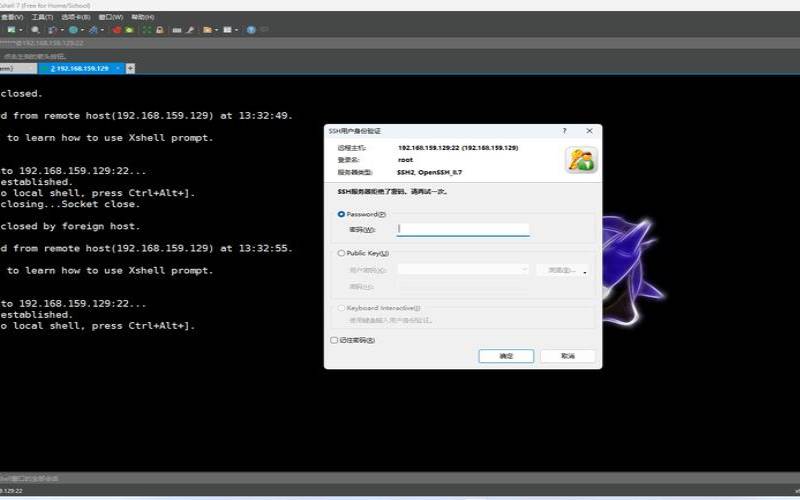Screen dimensions: 800x500
Task: Switch to the first session tab on left
Action: pos(18,68)
